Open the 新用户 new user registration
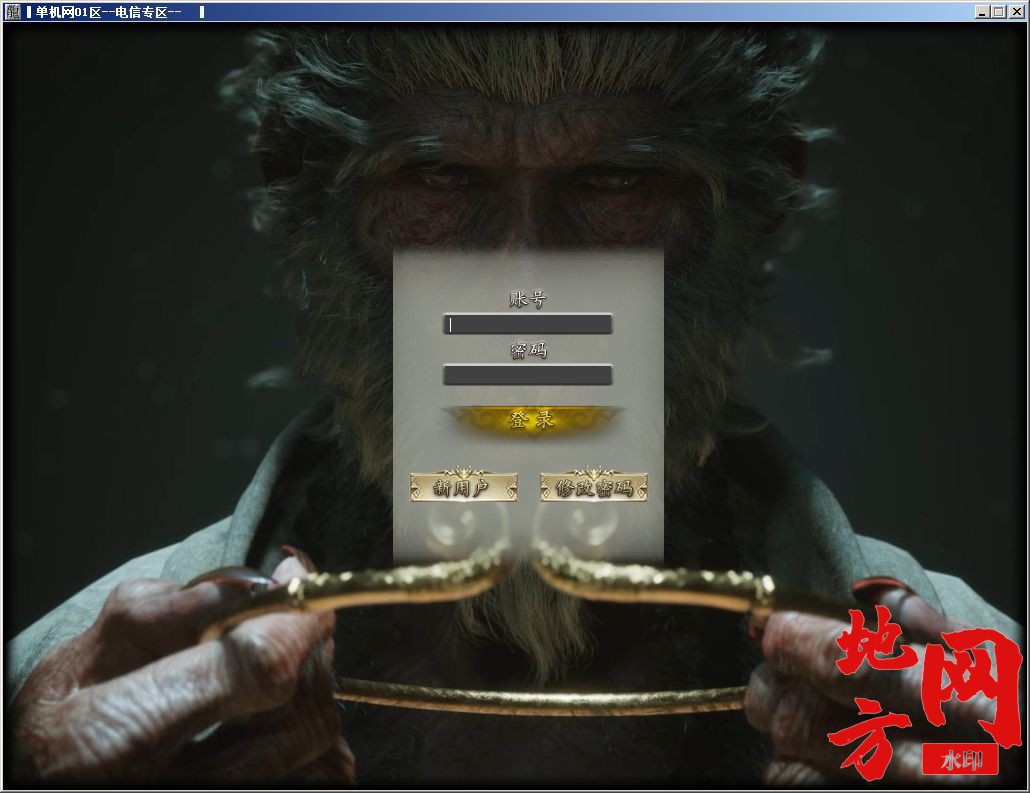The width and height of the screenshot is (1030, 793). tap(463, 487)
